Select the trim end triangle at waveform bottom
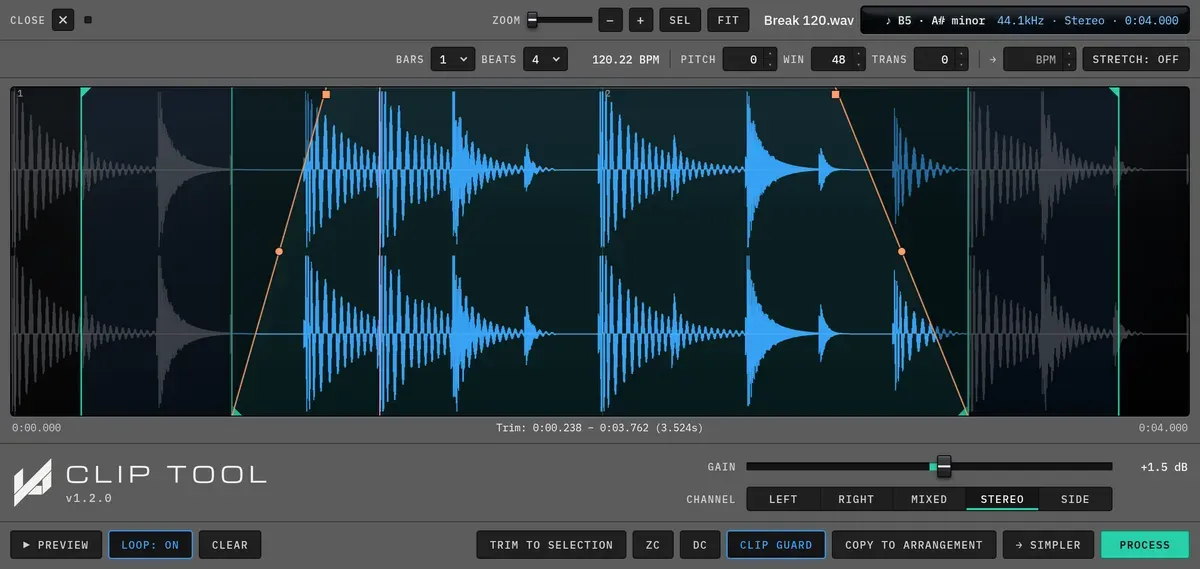This screenshot has height=569, width=1200. click(x=964, y=410)
